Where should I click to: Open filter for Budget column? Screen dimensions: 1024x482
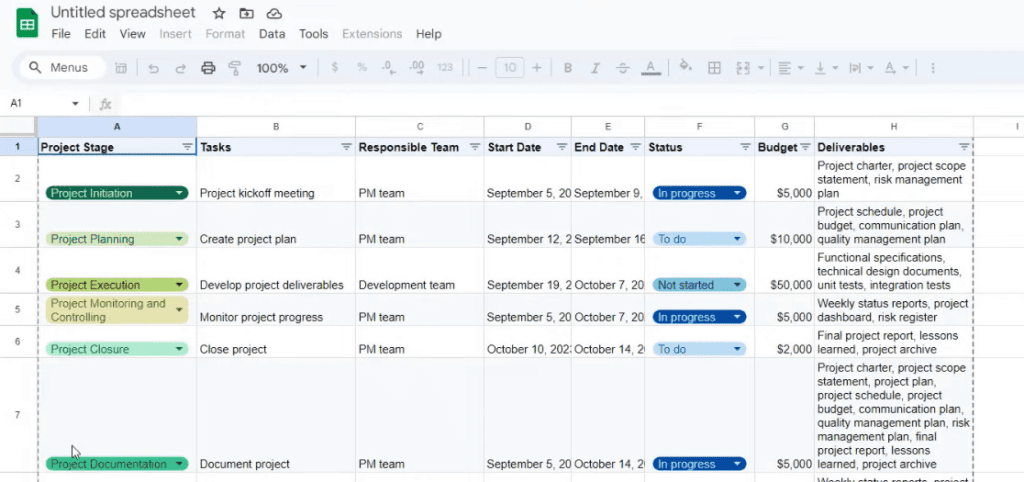click(x=805, y=147)
